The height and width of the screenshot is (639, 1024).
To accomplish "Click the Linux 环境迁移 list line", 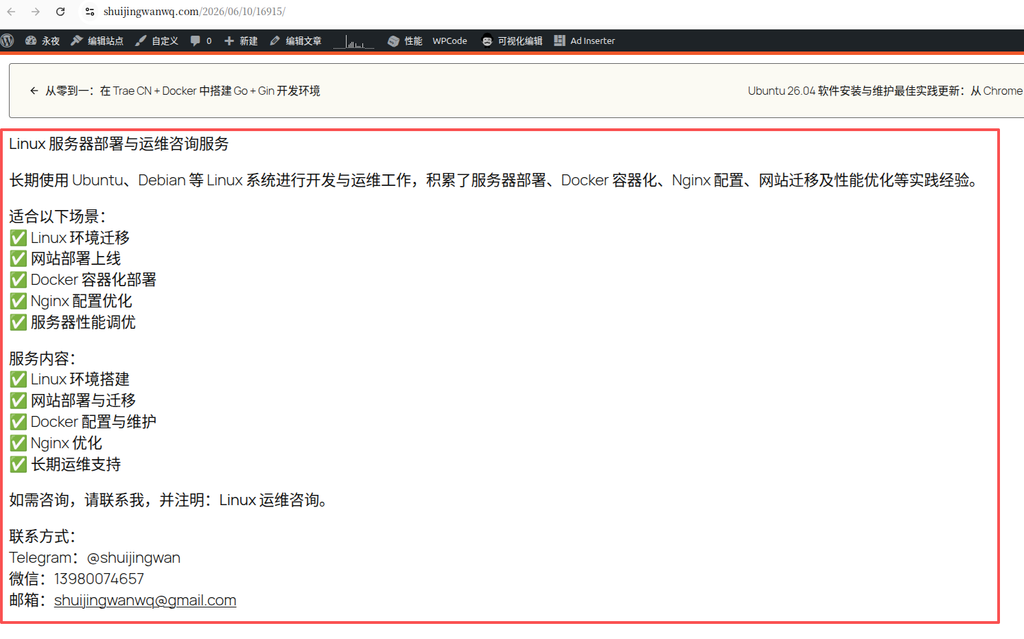I will pyautogui.click(x=69, y=237).
